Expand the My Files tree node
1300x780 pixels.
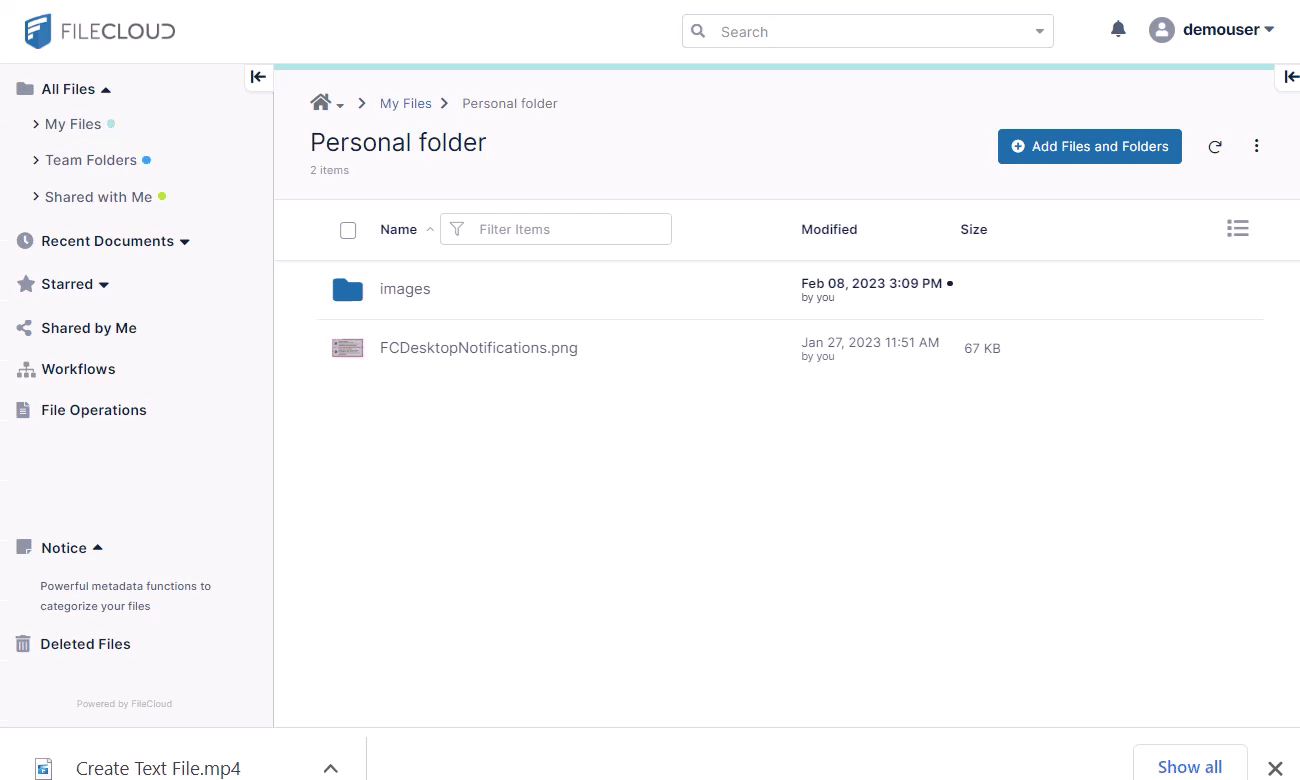tap(37, 124)
